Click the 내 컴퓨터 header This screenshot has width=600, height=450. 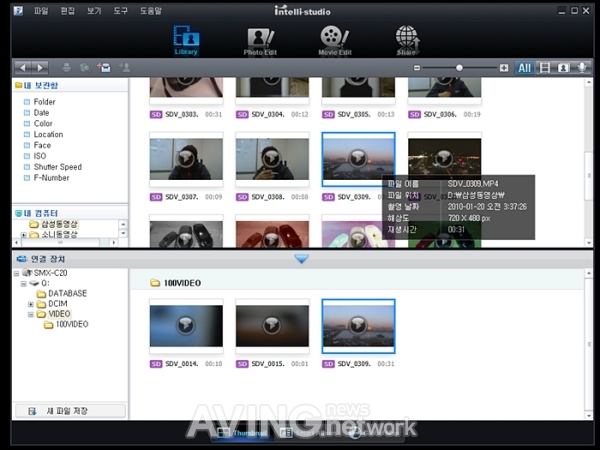point(41,213)
